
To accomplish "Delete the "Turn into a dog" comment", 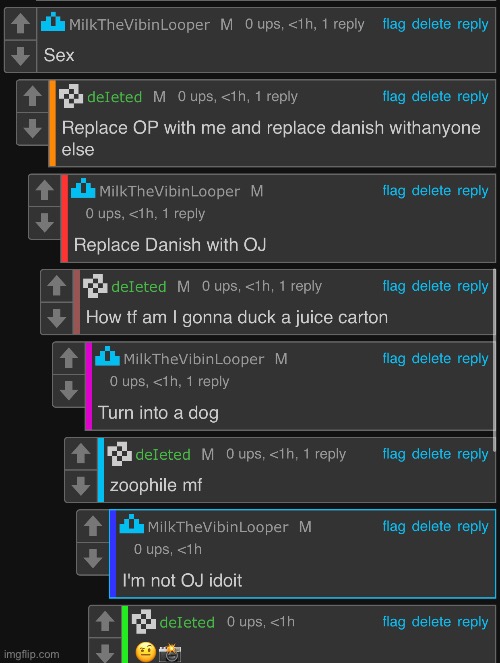I will [431, 359].
